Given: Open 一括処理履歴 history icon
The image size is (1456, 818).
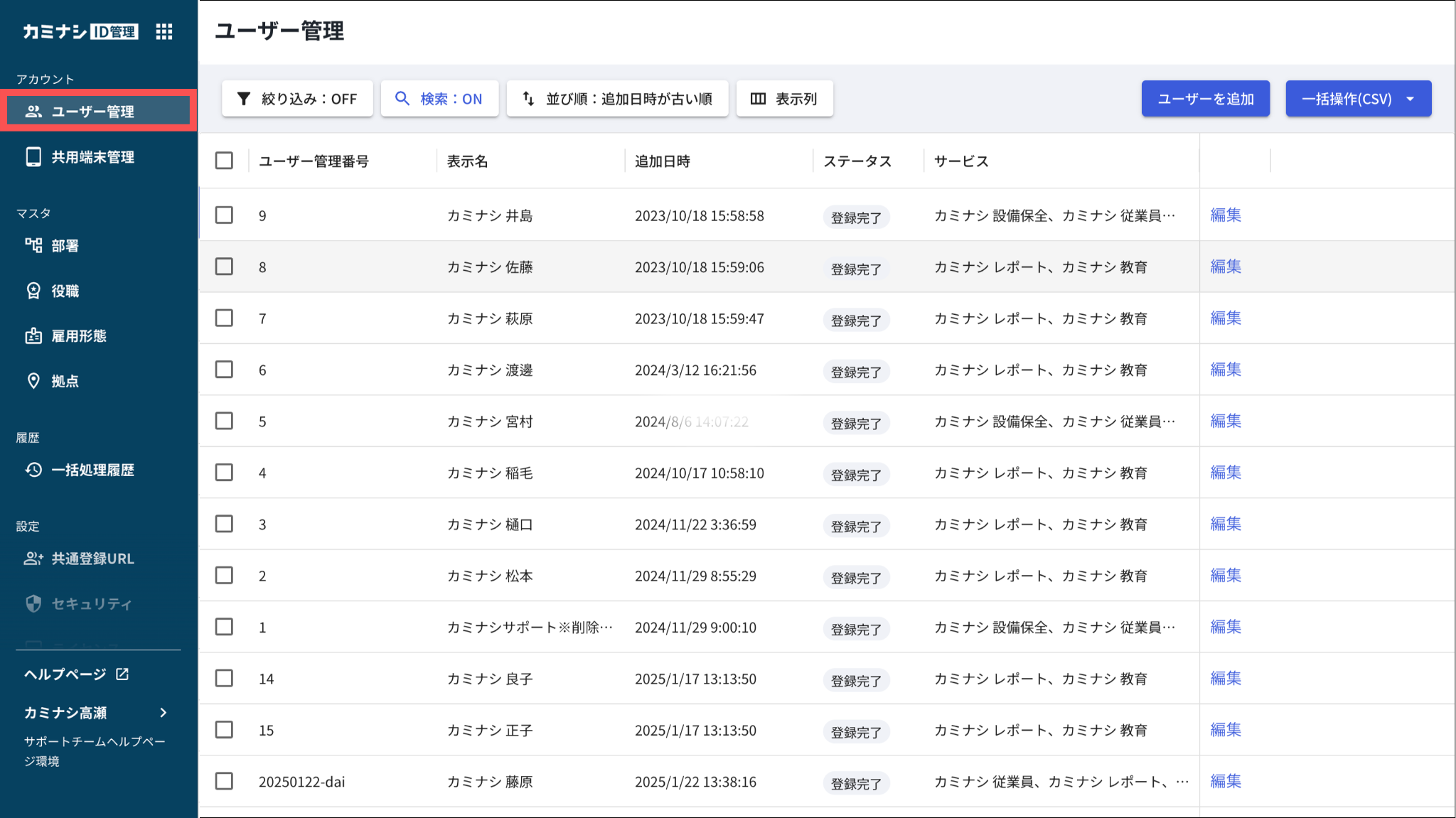Looking at the screenshot, I should pyautogui.click(x=33, y=470).
